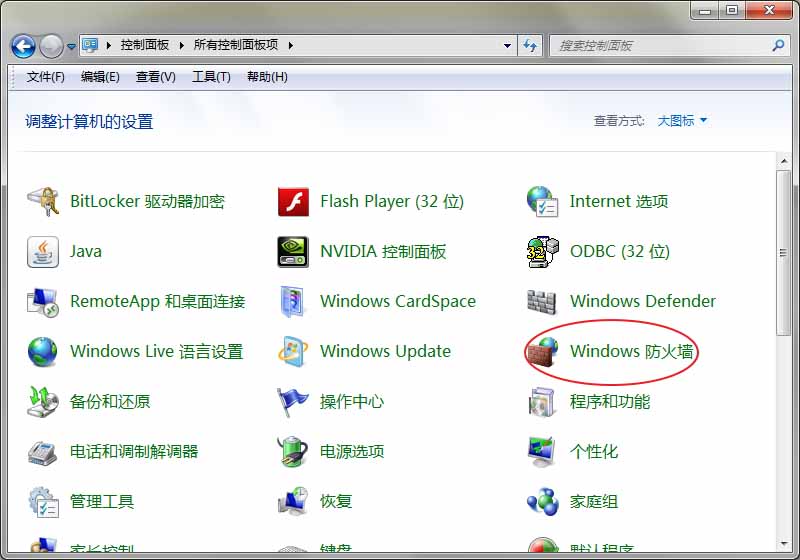Open the Windows 防火墙 link text

tap(632, 351)
